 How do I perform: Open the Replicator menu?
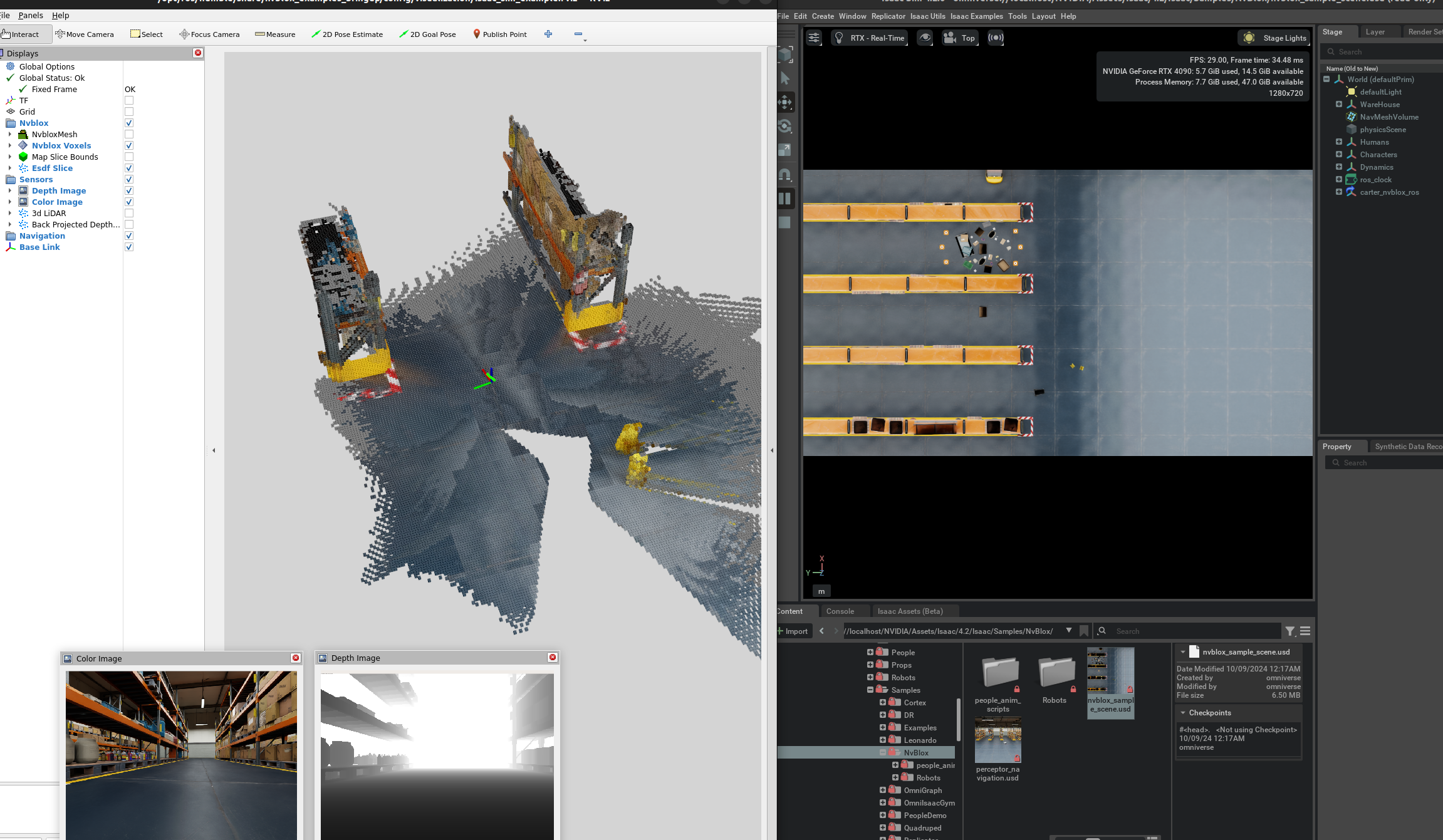tap(888, 16)
